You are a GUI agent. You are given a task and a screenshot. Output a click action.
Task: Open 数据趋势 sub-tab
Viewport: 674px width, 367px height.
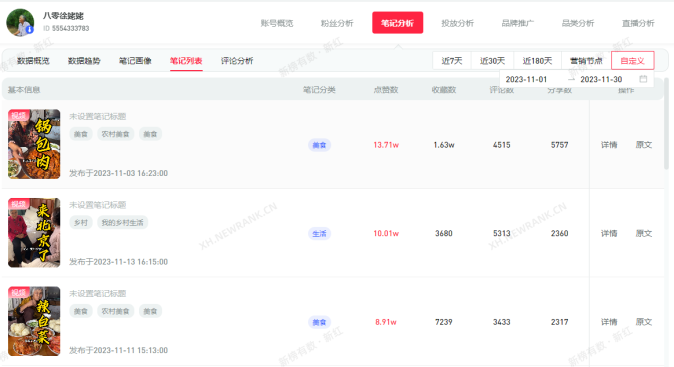[x=84, y=61]
